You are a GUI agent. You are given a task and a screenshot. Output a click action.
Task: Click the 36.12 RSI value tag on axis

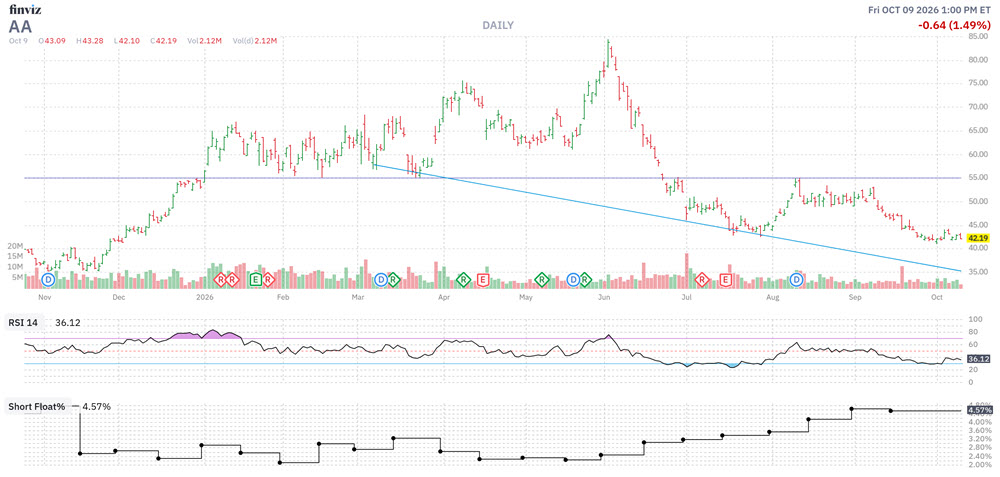[978, 359]
